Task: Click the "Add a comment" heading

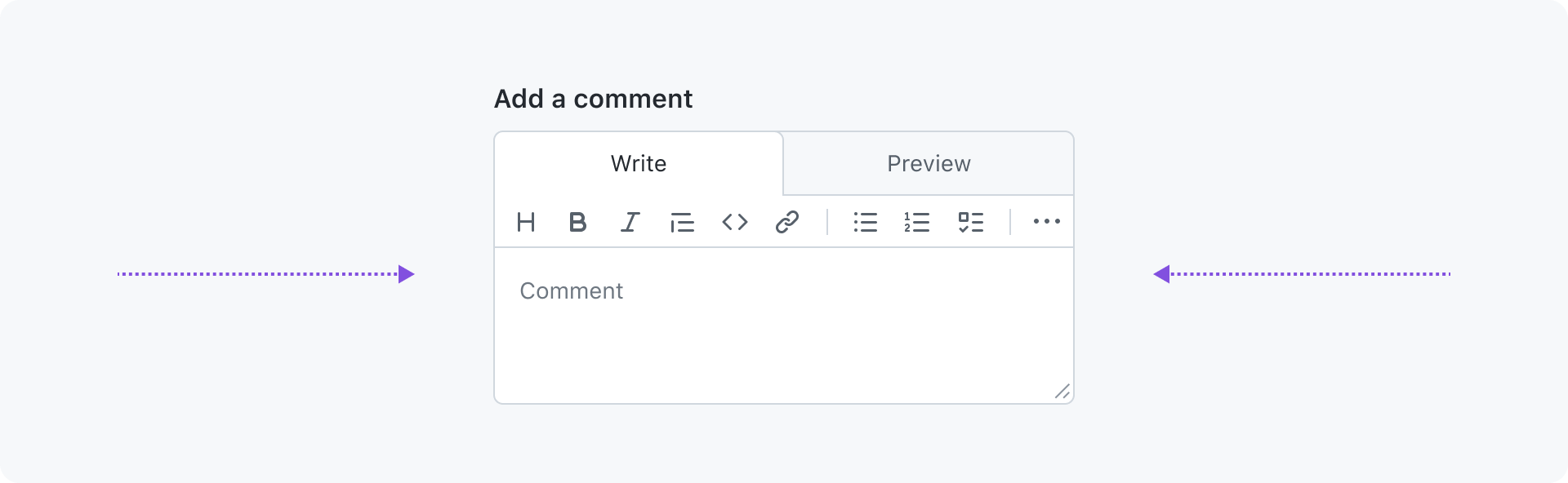Action: click(593, 99)
